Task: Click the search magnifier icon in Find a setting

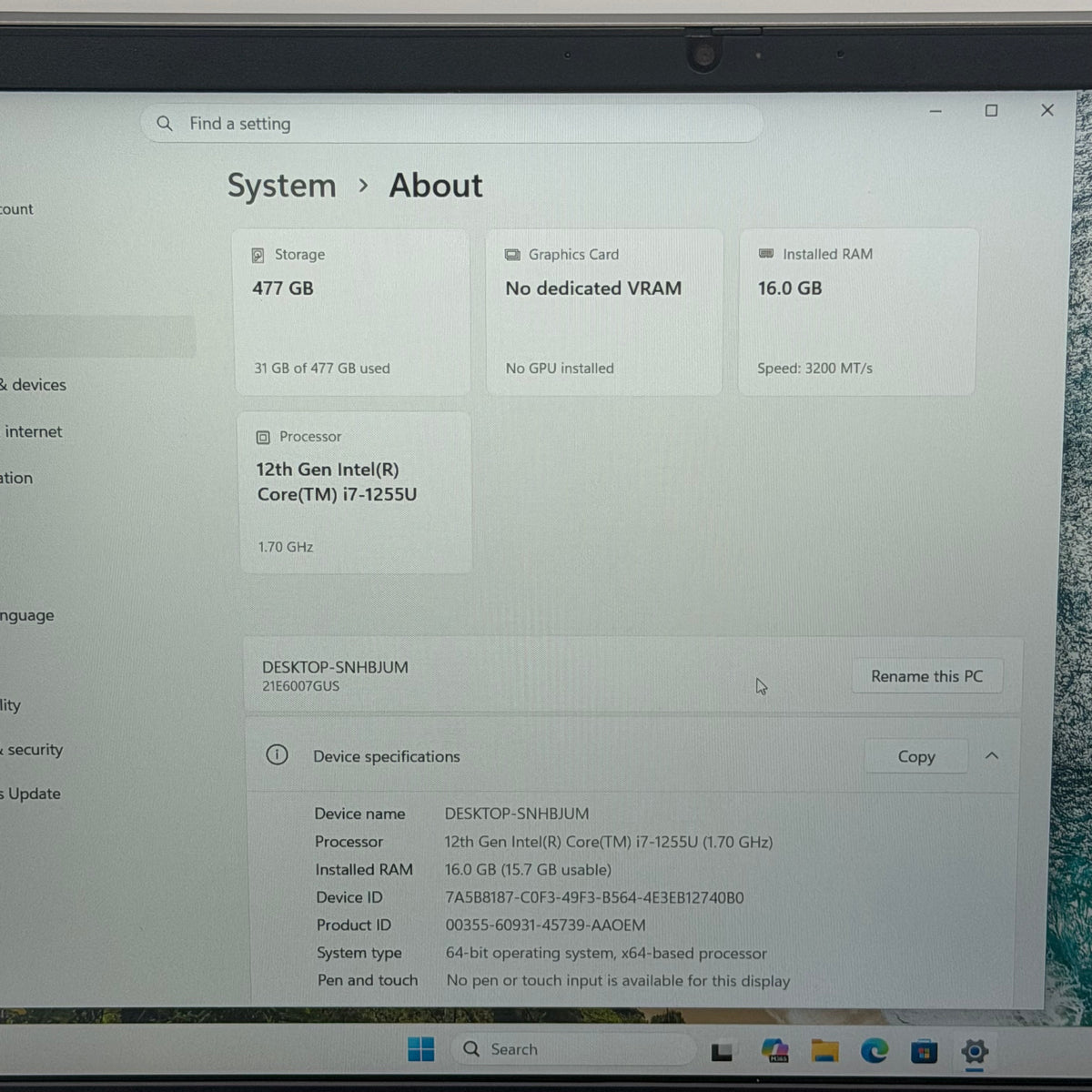Action: (164, 123)
